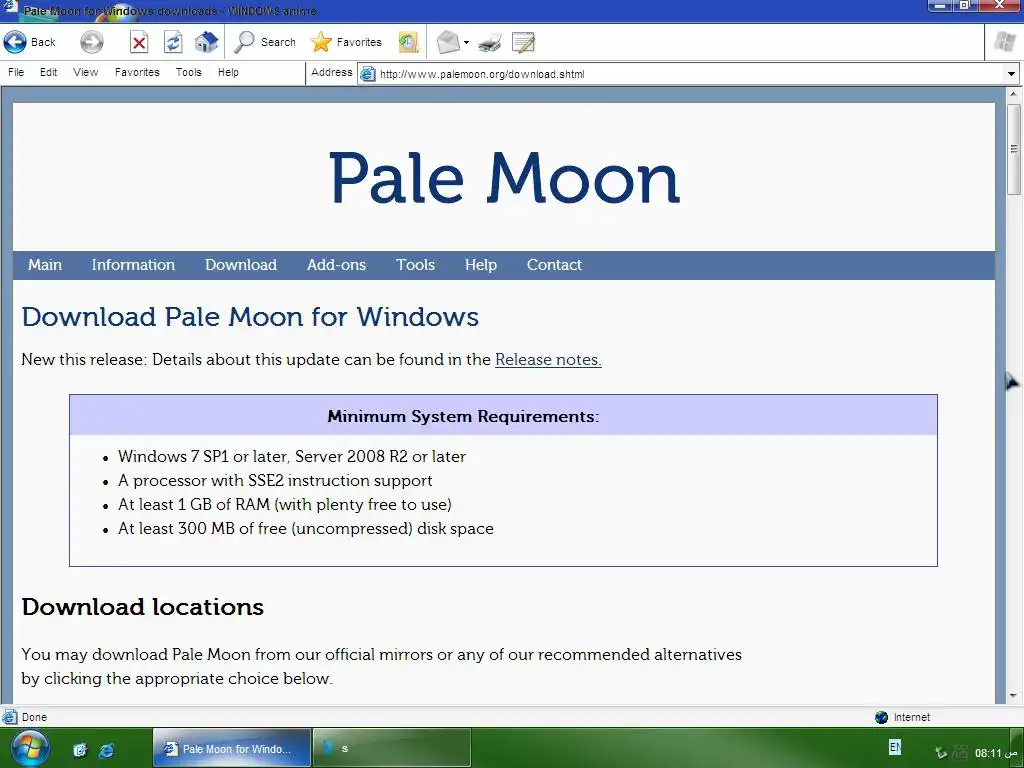Open the History toolbar icon
1024x768 pixels.
(x=408, y=42)
